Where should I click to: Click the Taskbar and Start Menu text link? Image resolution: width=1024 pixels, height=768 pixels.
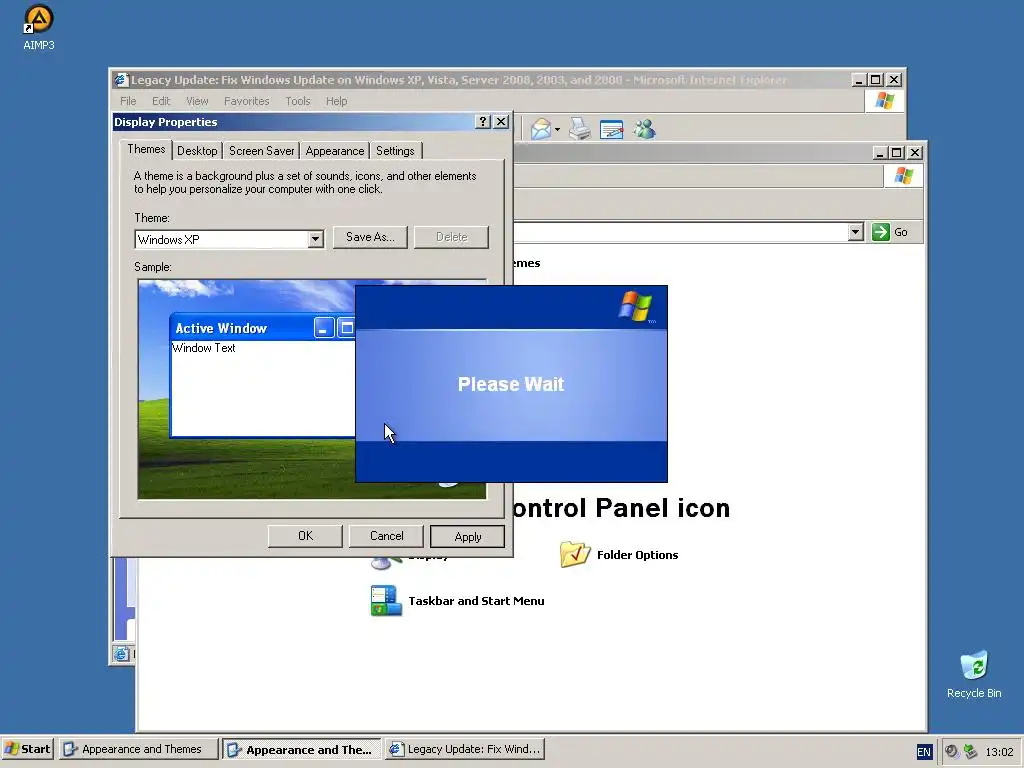coord(476,601)
